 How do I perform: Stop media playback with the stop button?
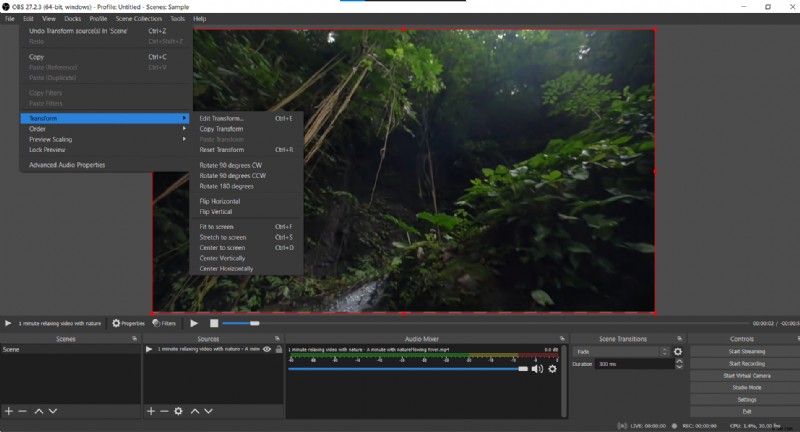point(214,323)
